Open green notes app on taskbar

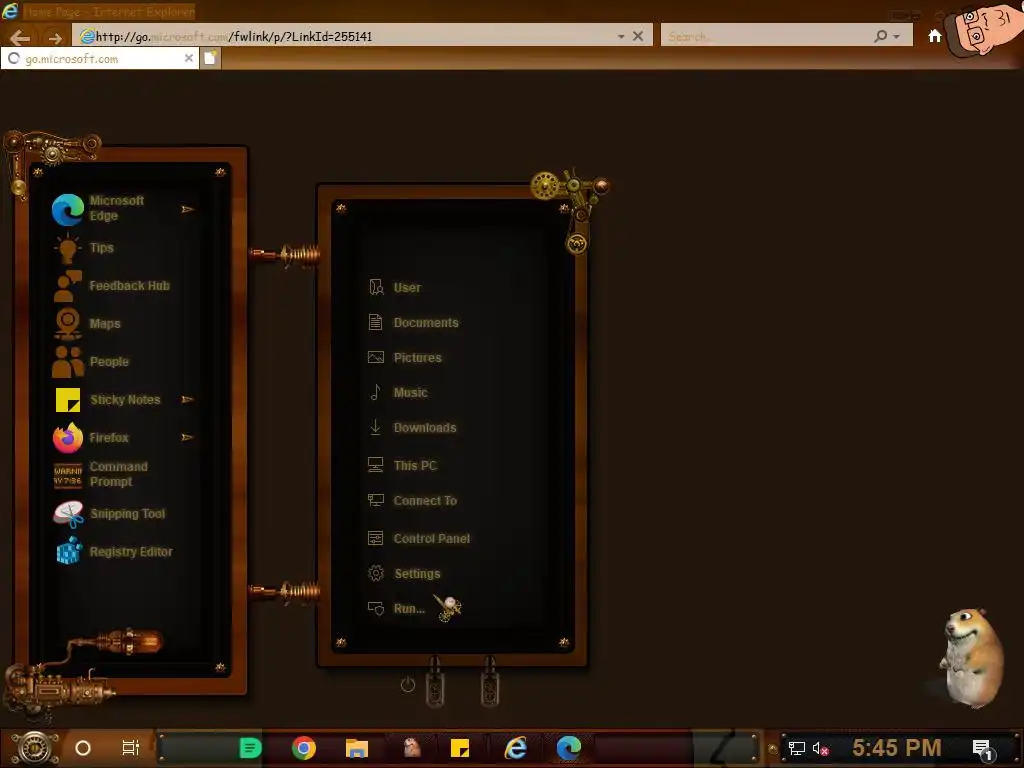tap(250, 748)
